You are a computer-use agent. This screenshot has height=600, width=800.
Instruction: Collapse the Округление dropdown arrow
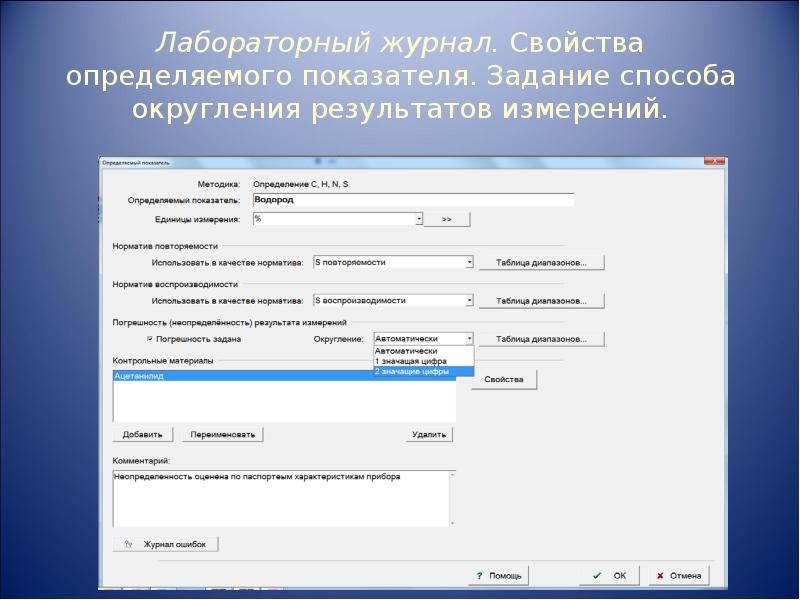pos(469,339)
